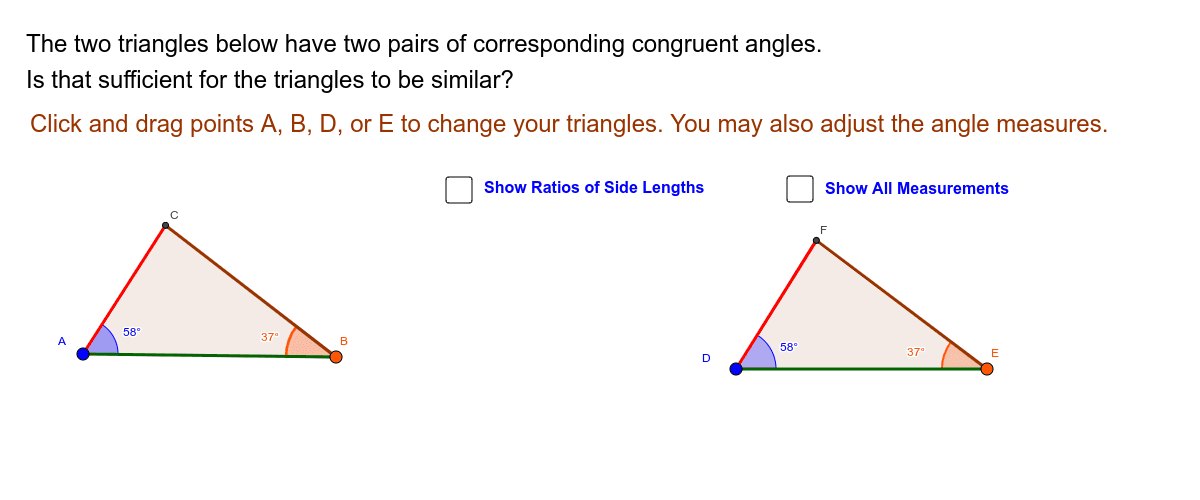Select orange point E
Screen dimensions: 1200x500
987,369
